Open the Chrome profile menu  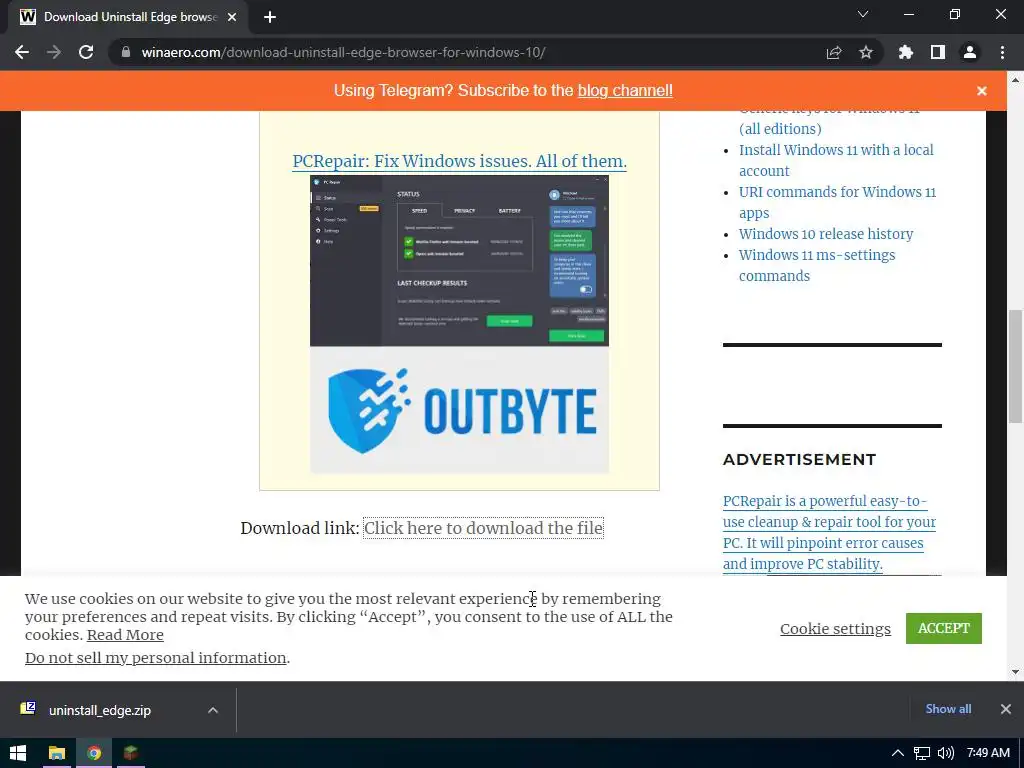[970, 52]
